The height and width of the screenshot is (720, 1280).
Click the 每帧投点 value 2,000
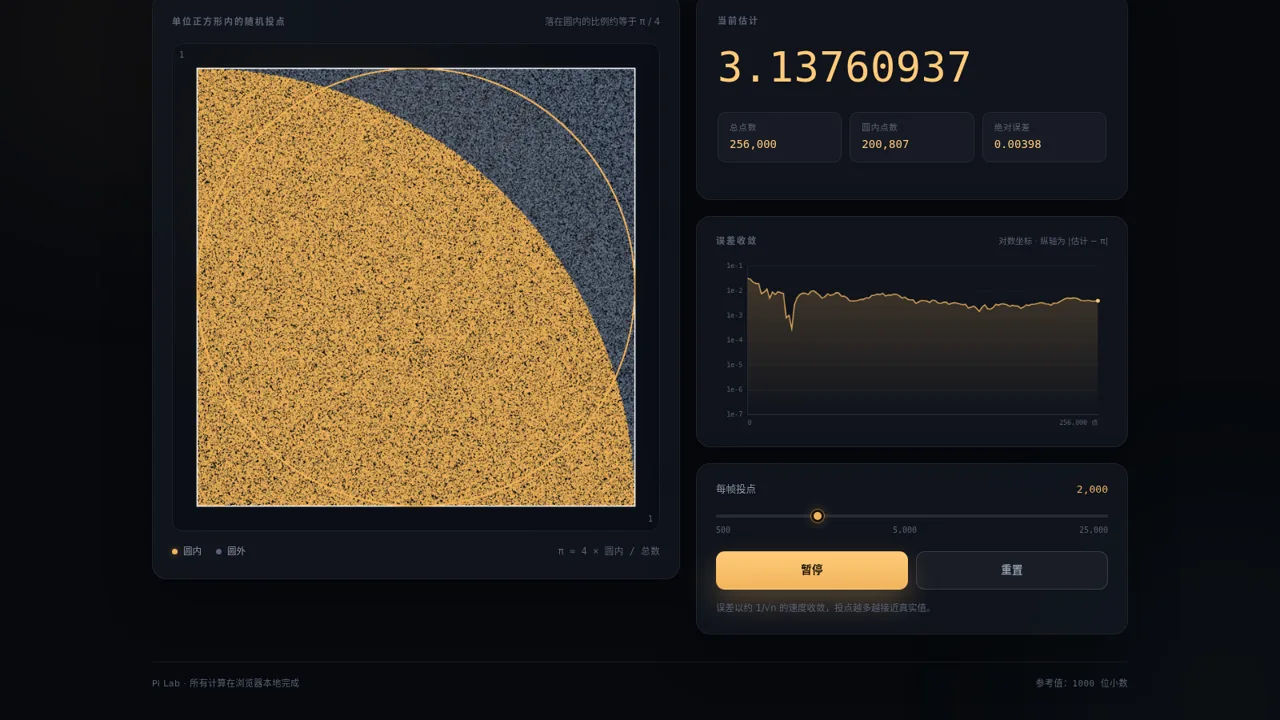1092,489
